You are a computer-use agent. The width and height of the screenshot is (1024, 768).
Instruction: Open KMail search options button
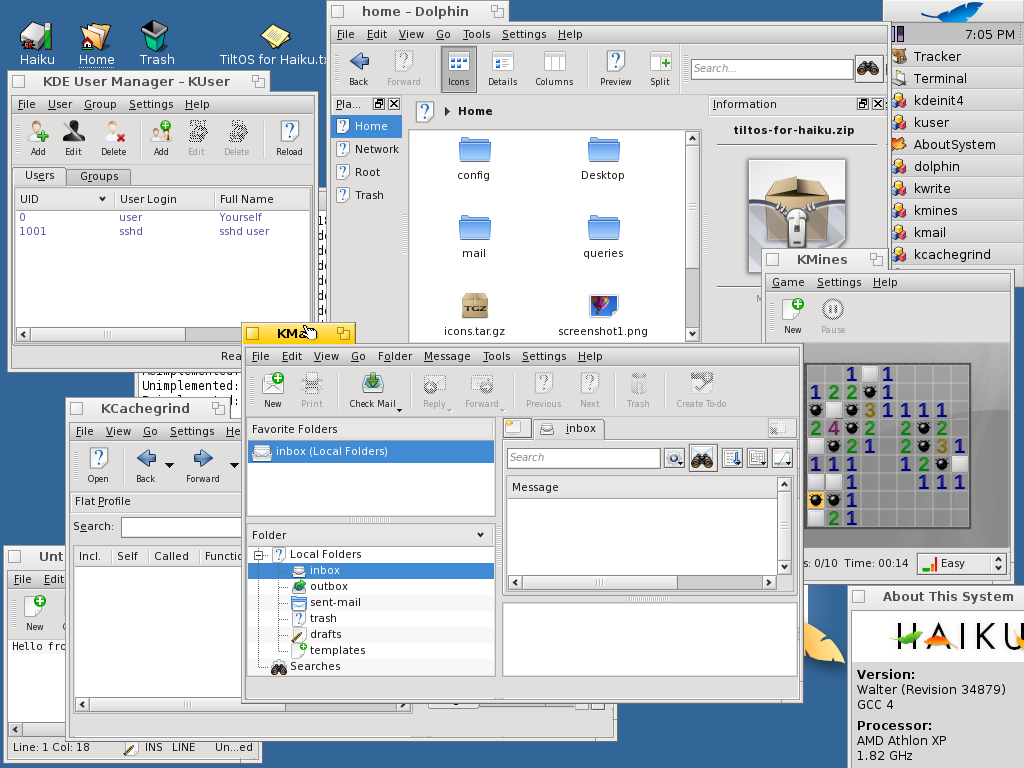click(674, 458)
